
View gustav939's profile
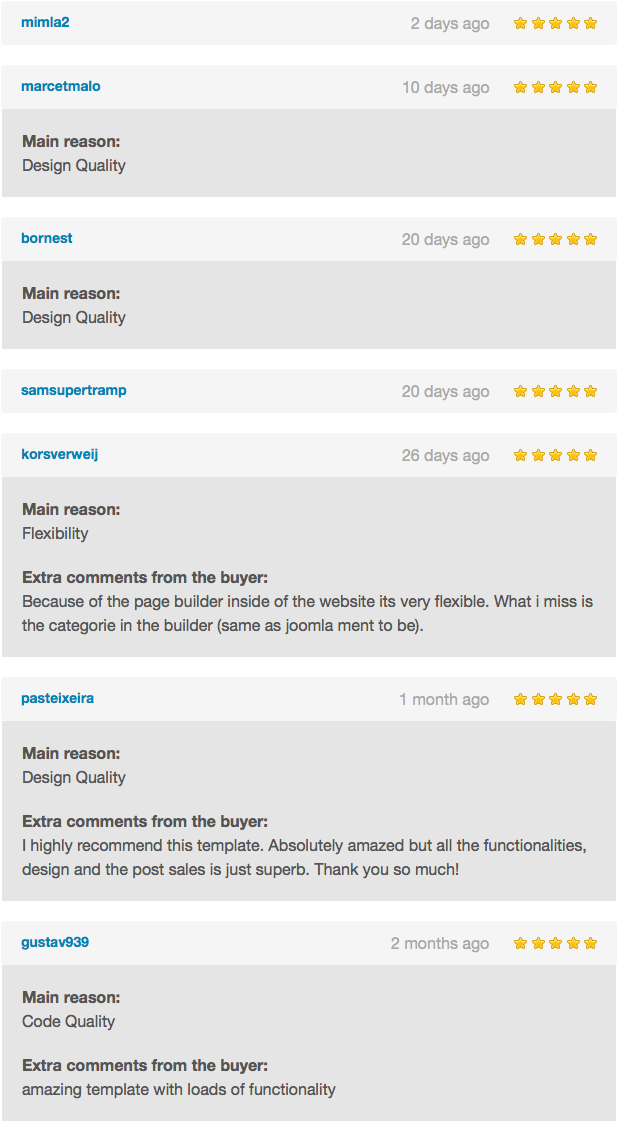pos(55,942)
